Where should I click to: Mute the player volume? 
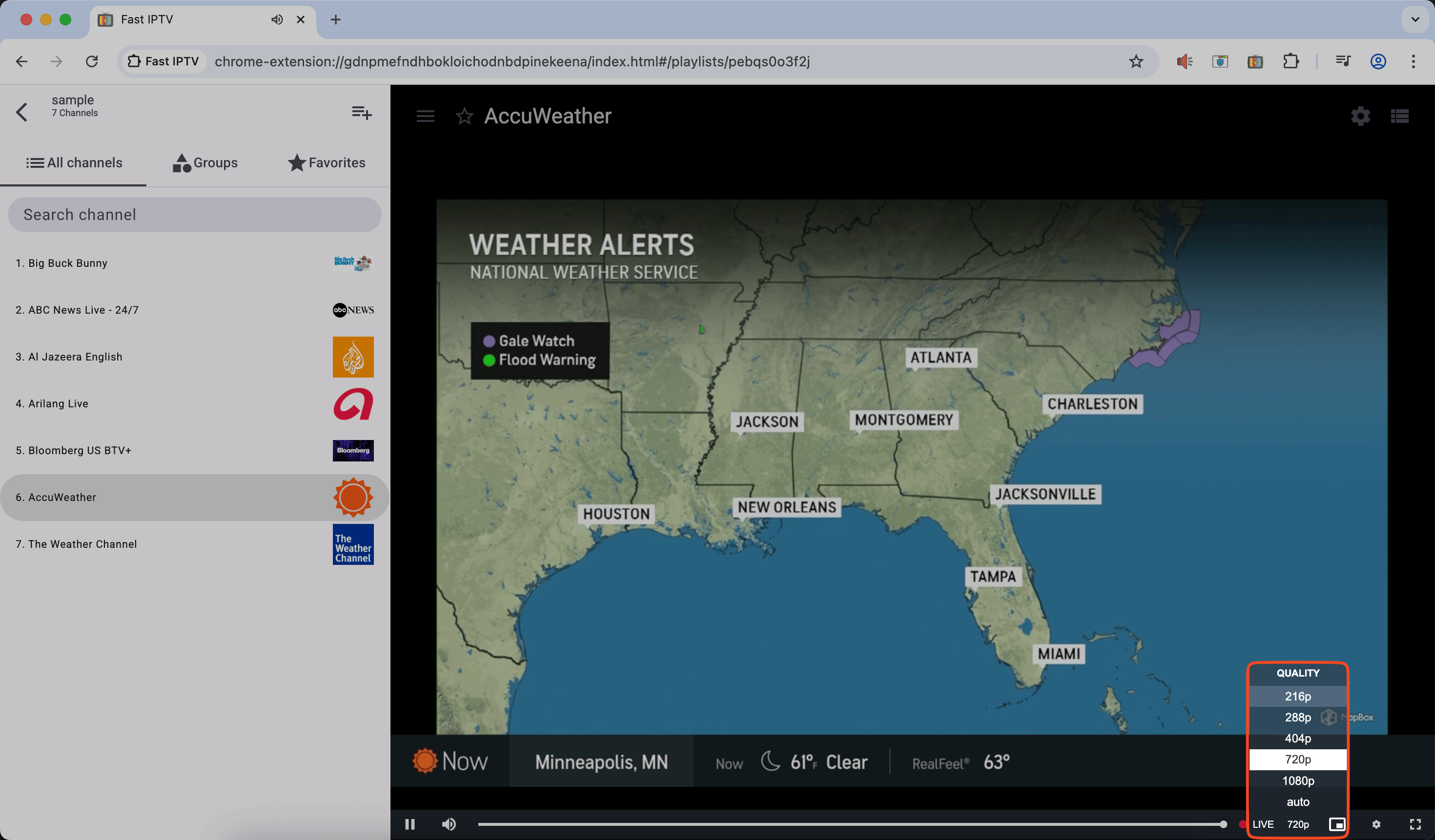(x=449, y=824)
